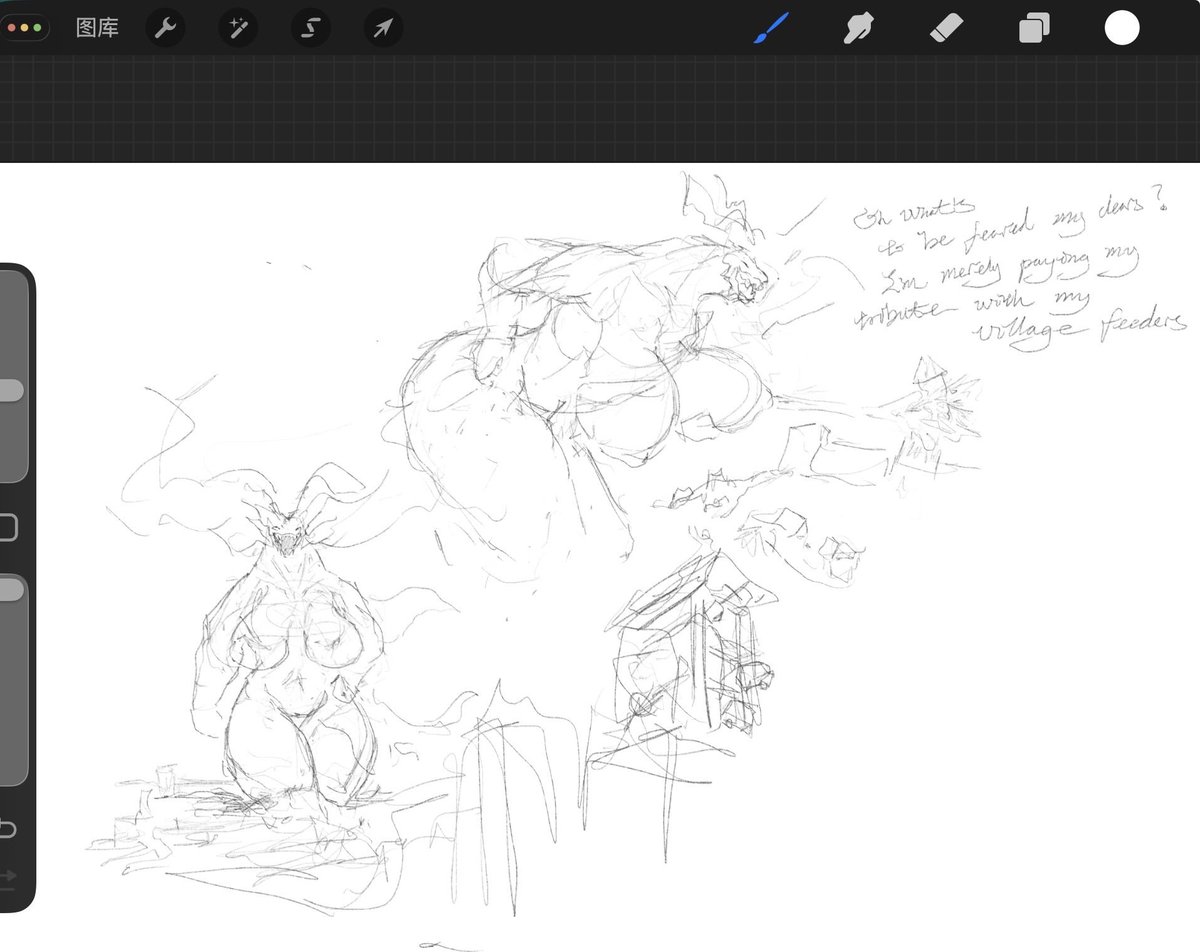
Task: Click the green zoom window dot
Action: (37, 28)
